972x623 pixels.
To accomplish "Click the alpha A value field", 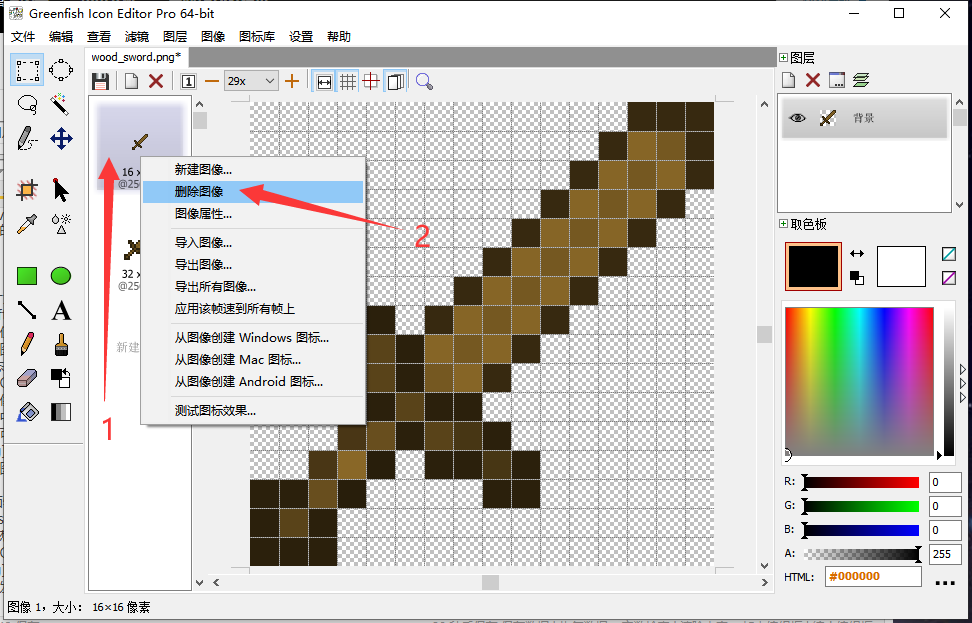I will 945,554.
